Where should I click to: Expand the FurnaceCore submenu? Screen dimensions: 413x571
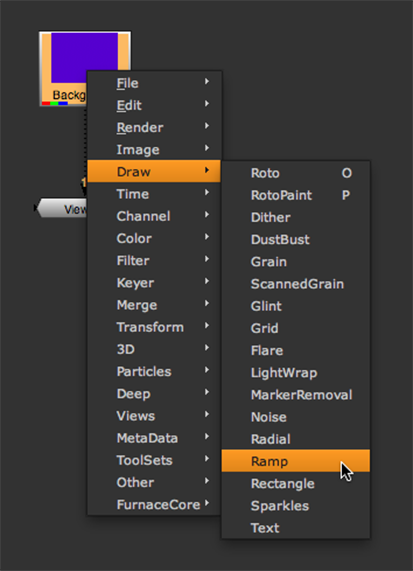[154, 504]
